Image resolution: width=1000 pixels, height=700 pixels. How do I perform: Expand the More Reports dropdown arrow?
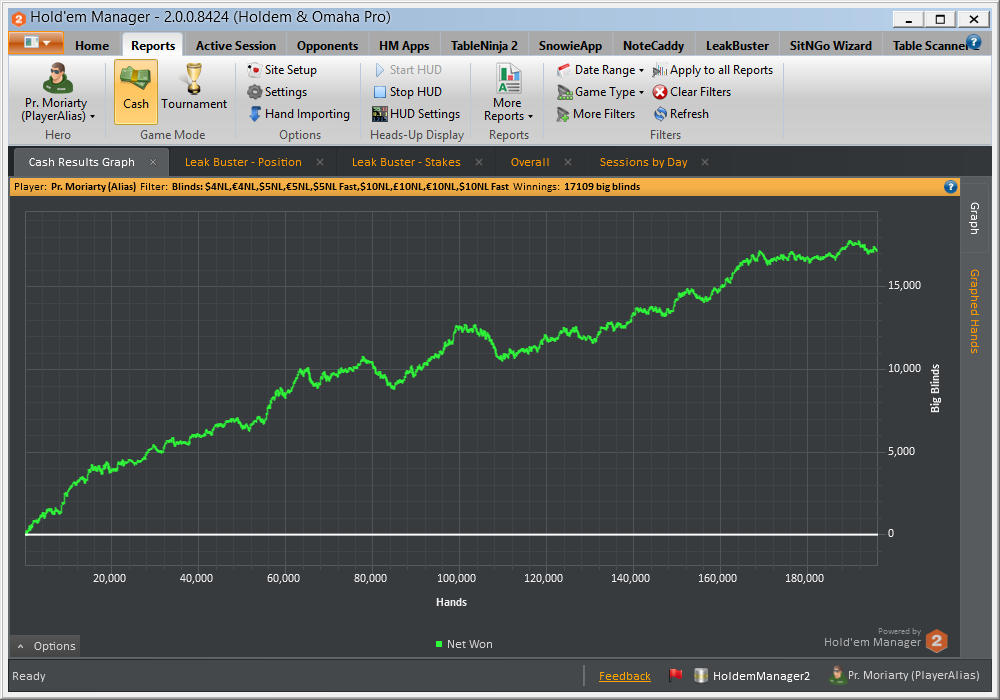[x=530, y=117]
